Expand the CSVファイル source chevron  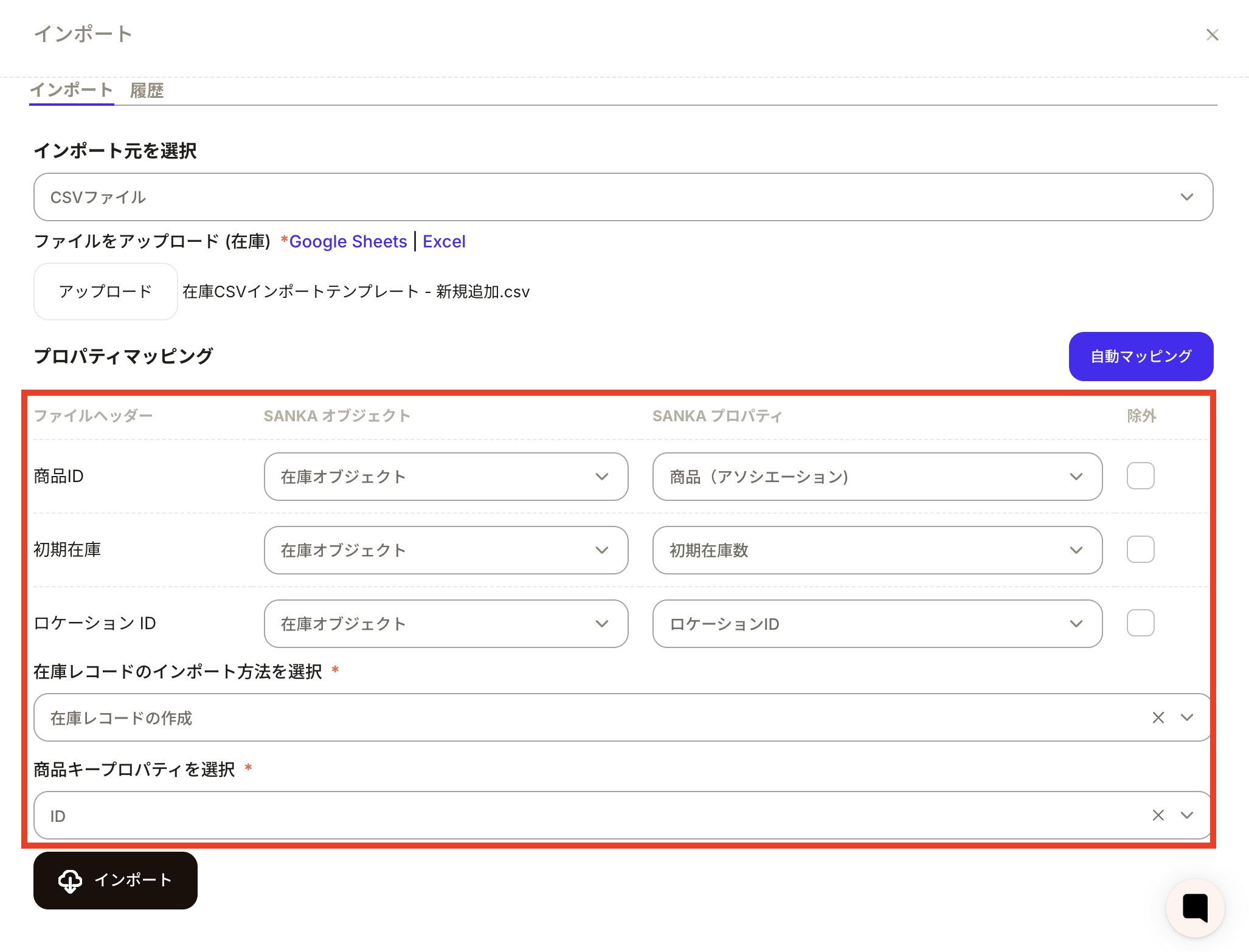point(1186,197)
